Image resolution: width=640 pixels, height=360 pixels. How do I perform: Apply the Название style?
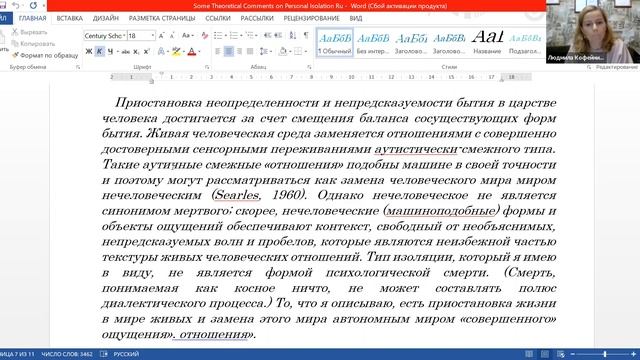coord(487,42)
